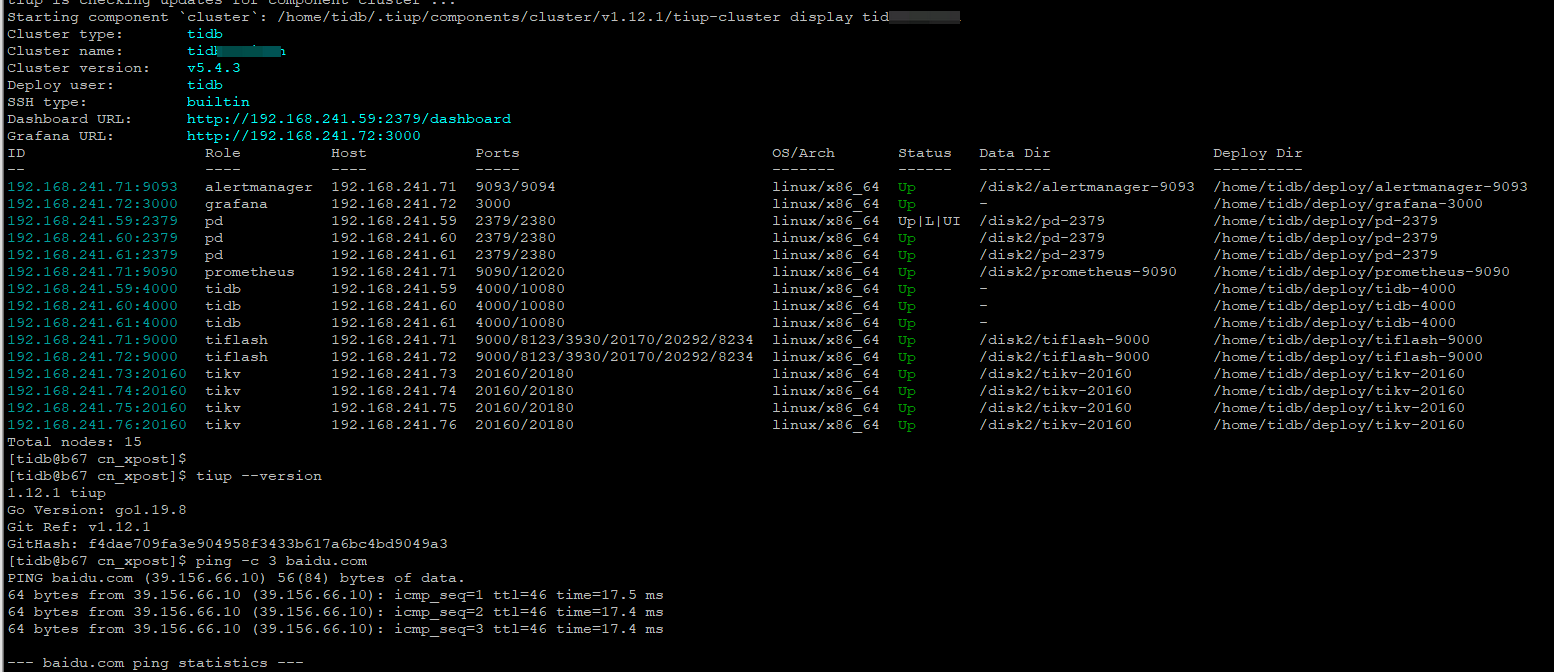1554x672 pixels.
Task: Click the SSH type value builtin
Action: click(218, 102)
